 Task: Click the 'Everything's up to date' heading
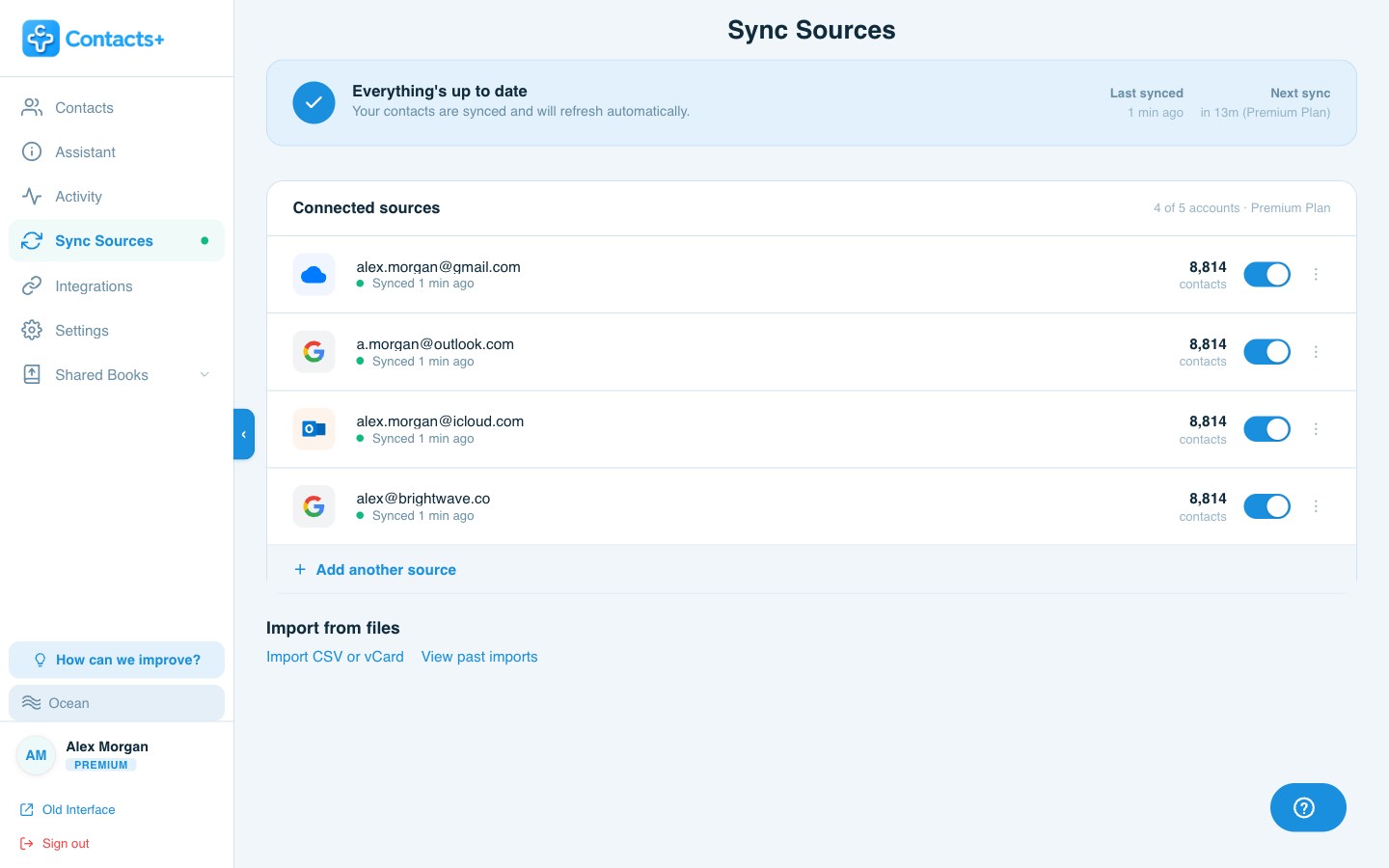point(440,92)
